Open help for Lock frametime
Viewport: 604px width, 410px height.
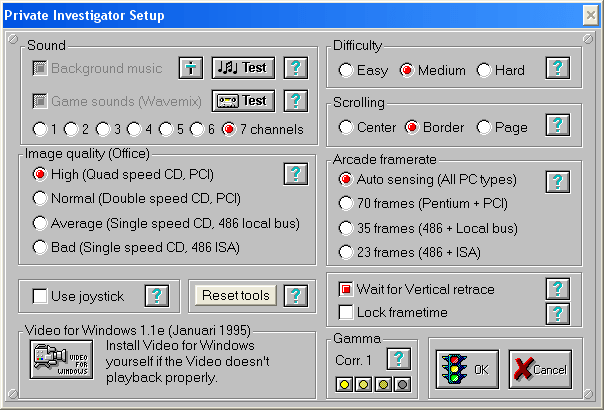coord(558,314)
